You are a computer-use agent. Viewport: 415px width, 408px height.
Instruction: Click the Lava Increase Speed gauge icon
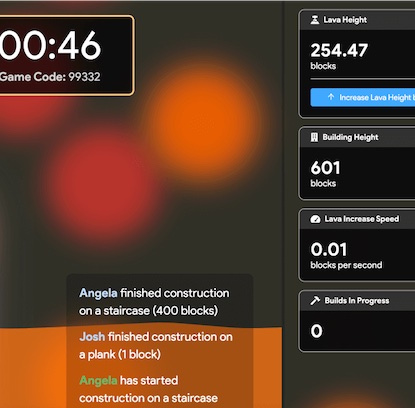click(x=315, y=219)
